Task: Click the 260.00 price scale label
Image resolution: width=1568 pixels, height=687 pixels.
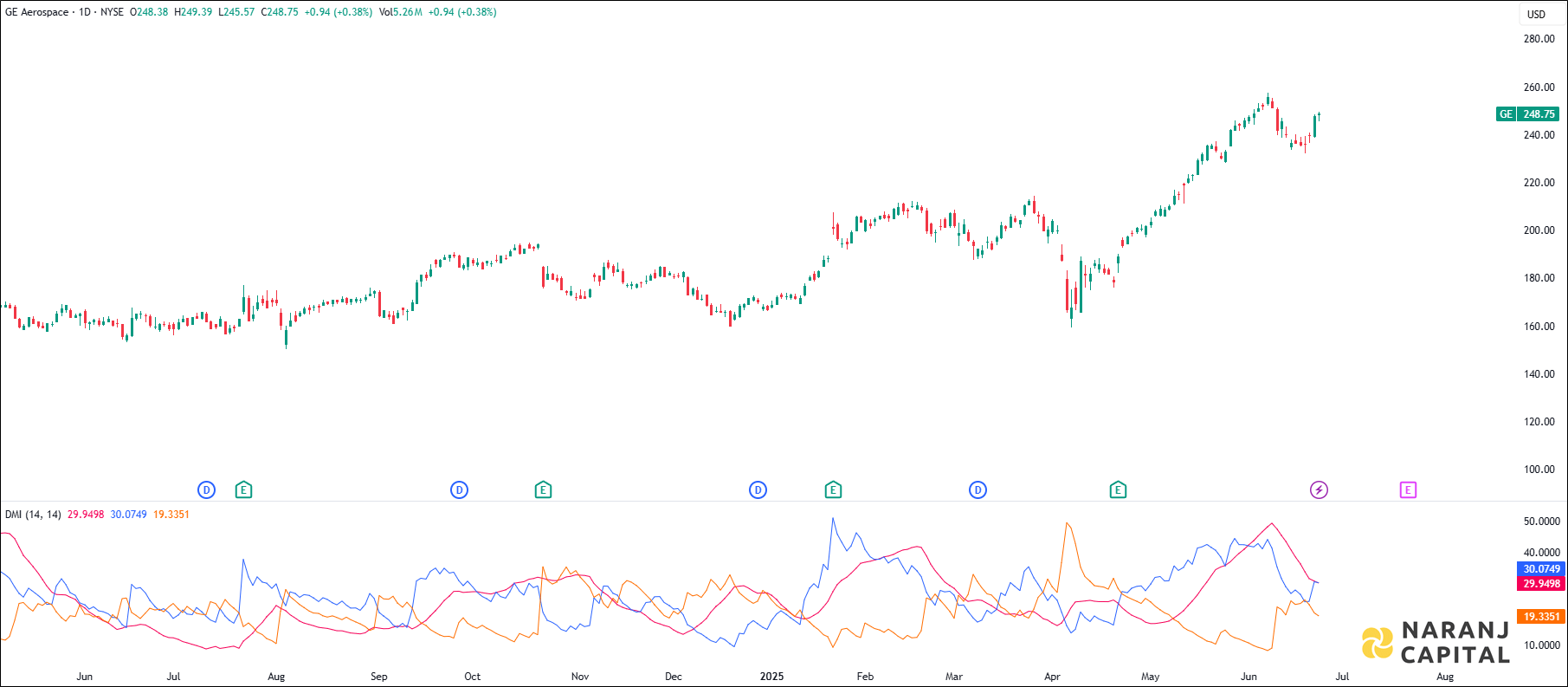Action: tap(1539, 87)
